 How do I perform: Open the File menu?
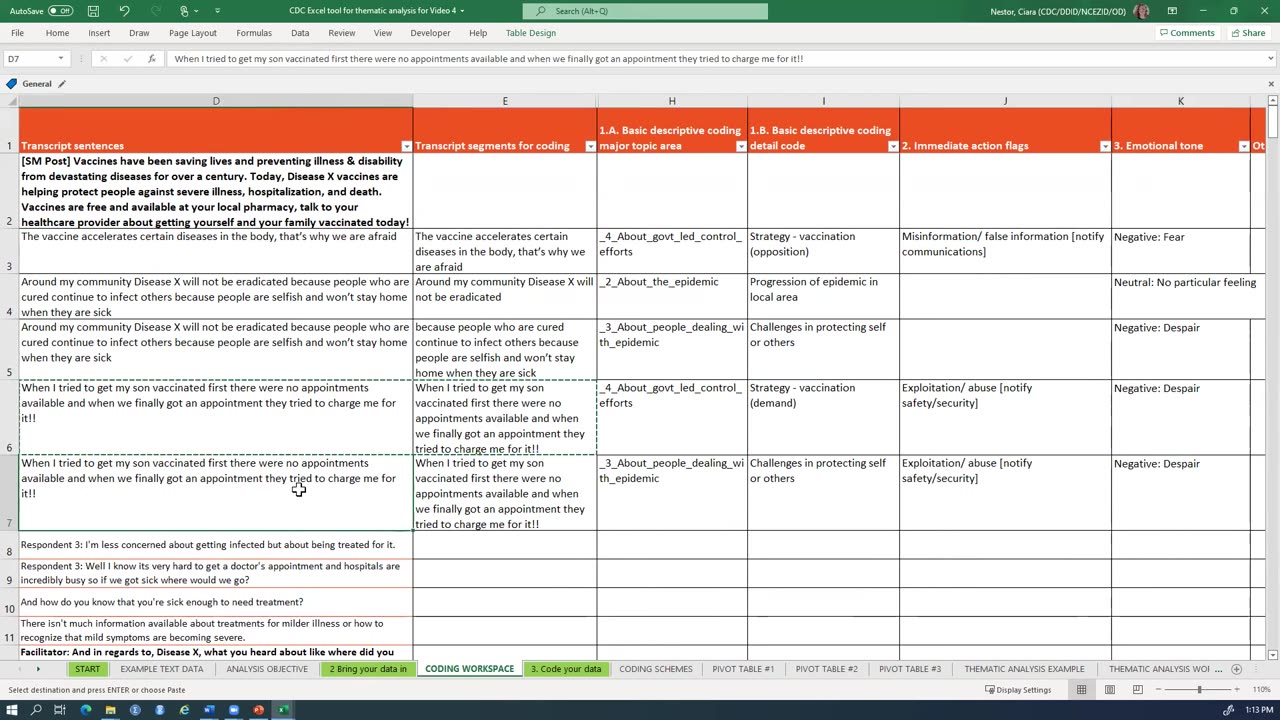pyautogui.click(x=17, y=33)
